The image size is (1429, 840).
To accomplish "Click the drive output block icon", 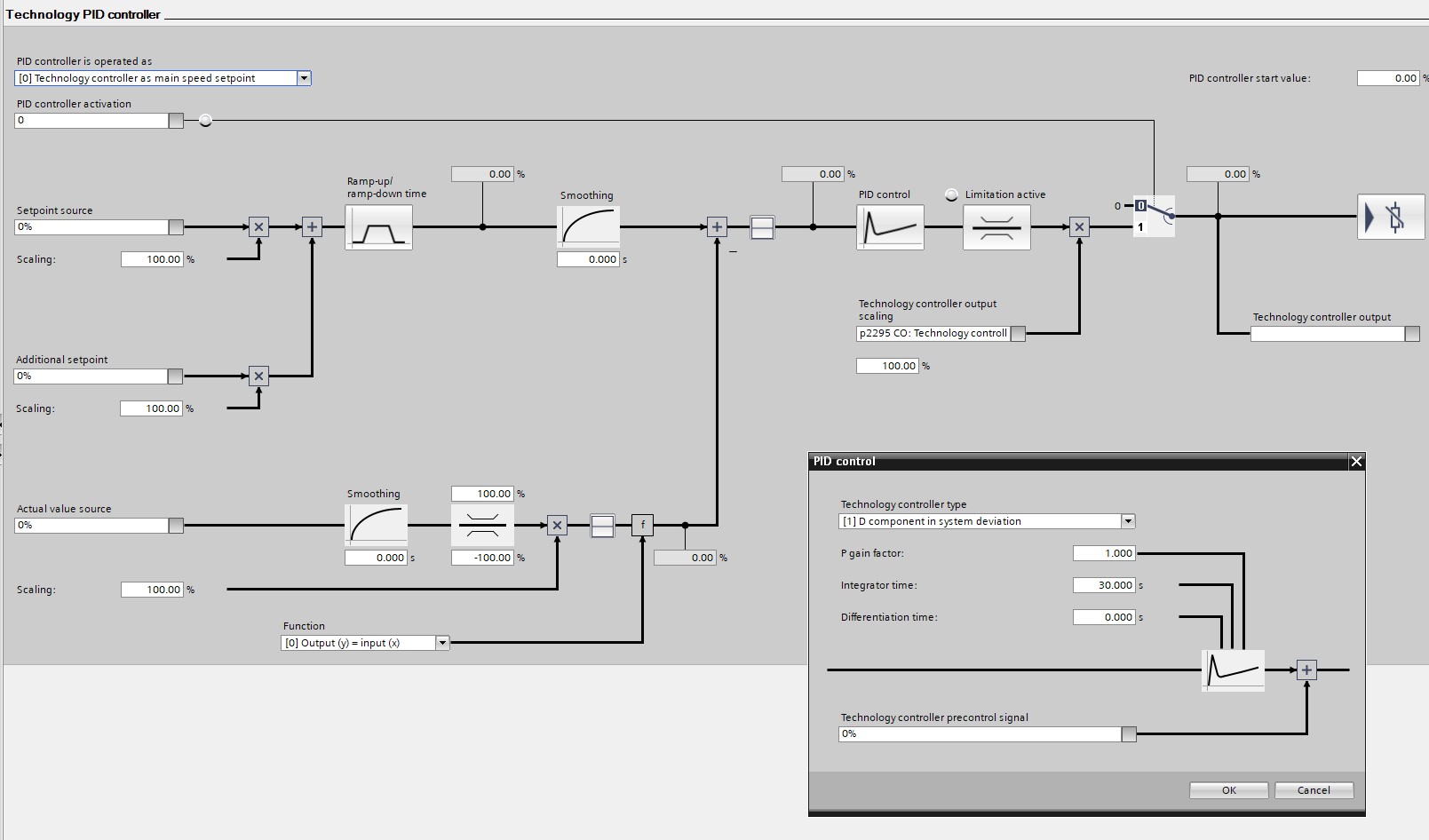I will click(1391, 217).
